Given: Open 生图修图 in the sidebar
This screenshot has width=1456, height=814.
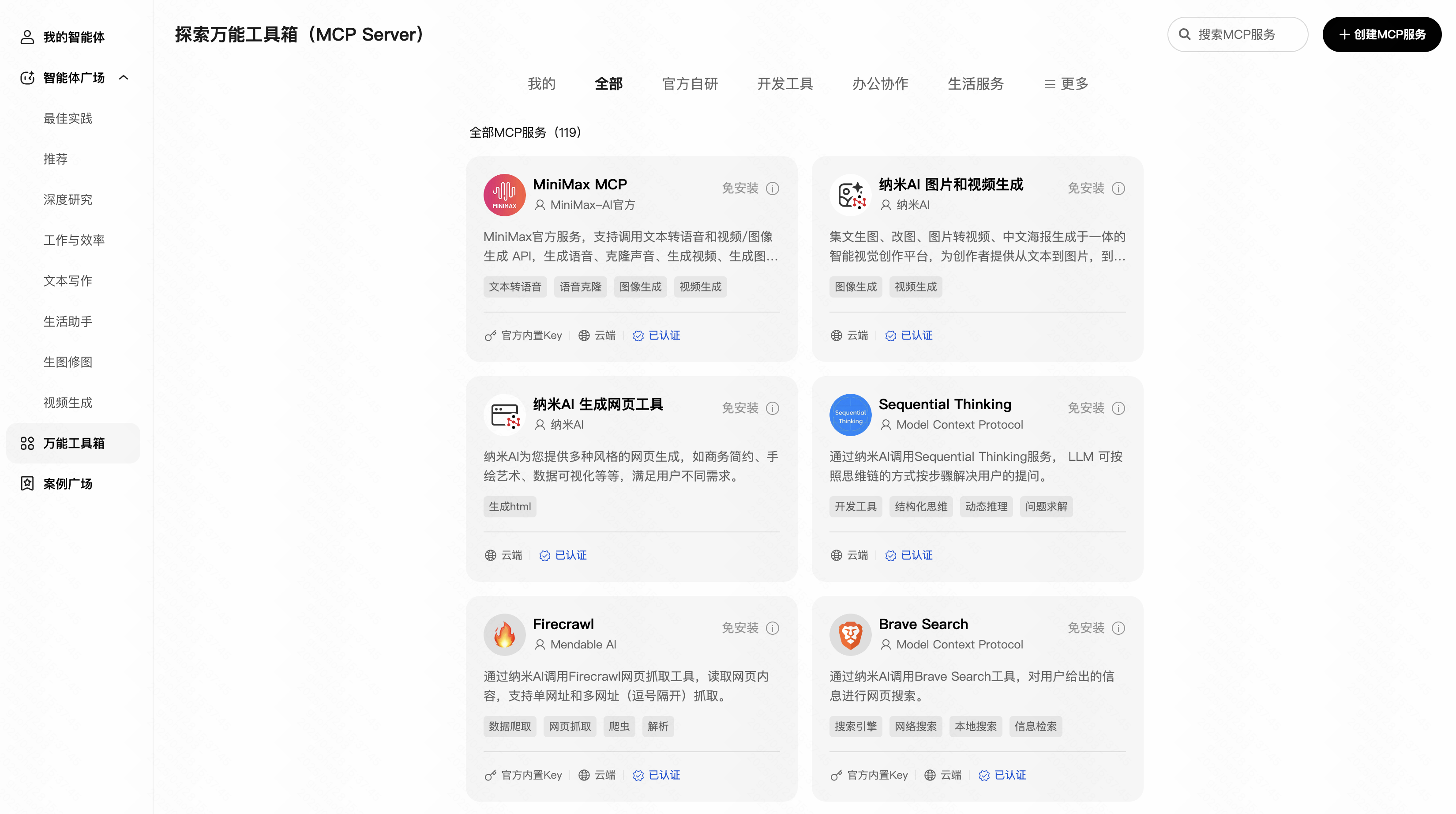Looking at the screenshot, I should [x=68, y=362].
